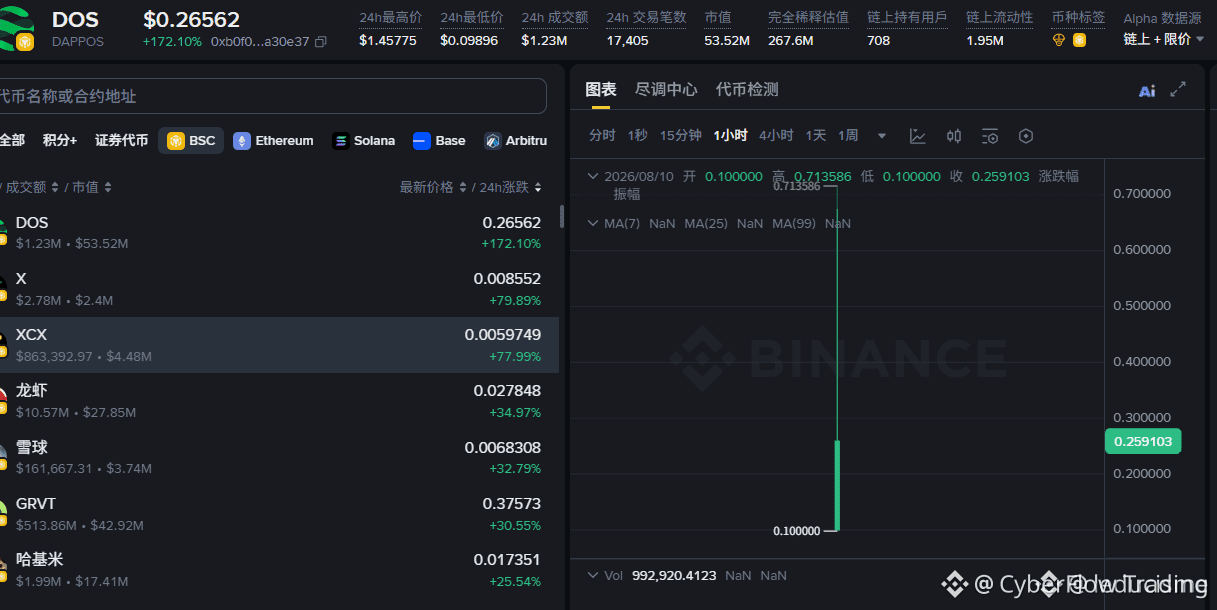Click the 完全稀释估值 label

click(808, 18)
